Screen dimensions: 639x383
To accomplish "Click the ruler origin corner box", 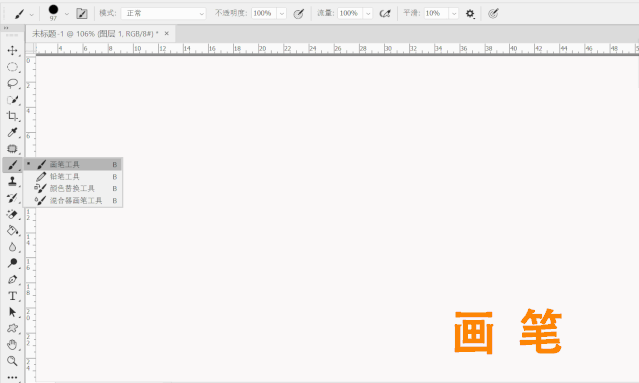I will coord(30,48).
